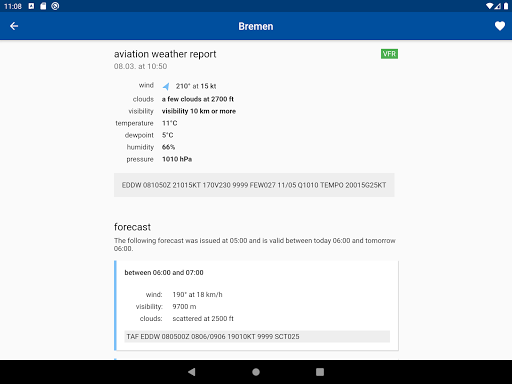Open the Wi-Fi status icon
The width and height of the screenshot is (512, 384).
[x=489, y=6]
